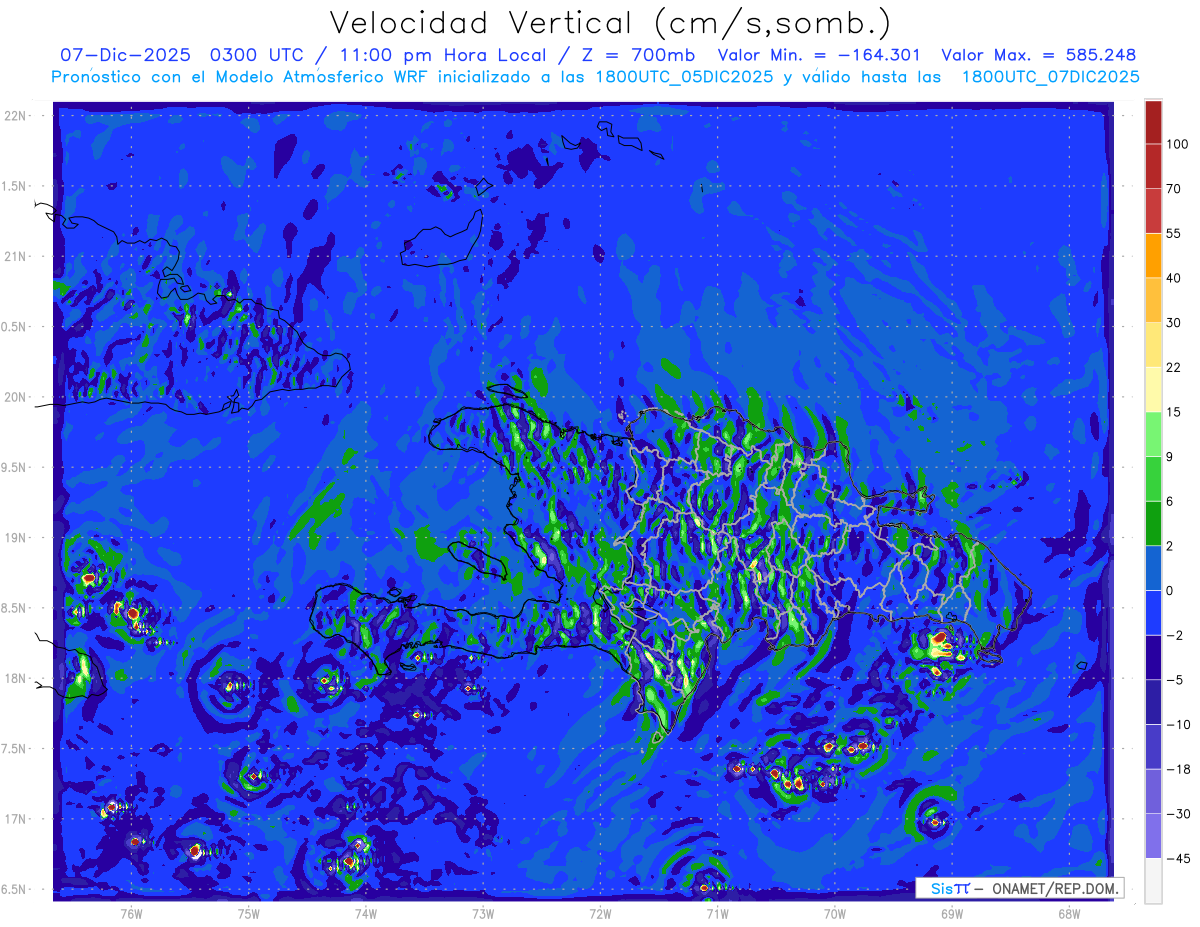The width and height of the screenshot is (1200, 927).
Task: Click the color bar label "100"
Action: tap(1178, 144)
